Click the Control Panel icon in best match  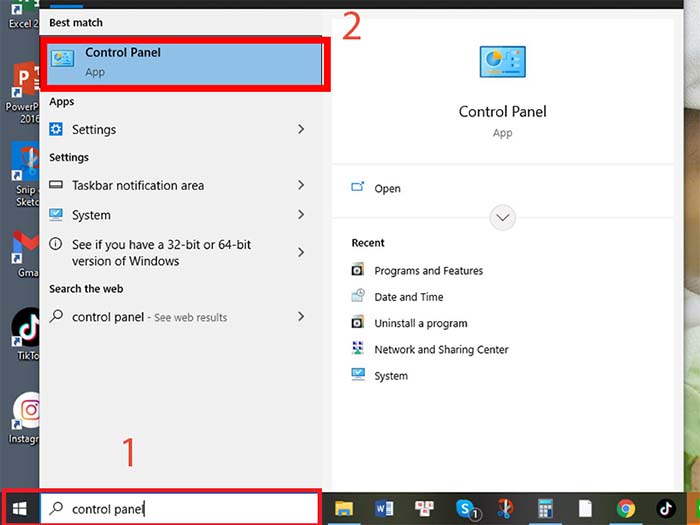pyautogui.click(x=62, y=58)
